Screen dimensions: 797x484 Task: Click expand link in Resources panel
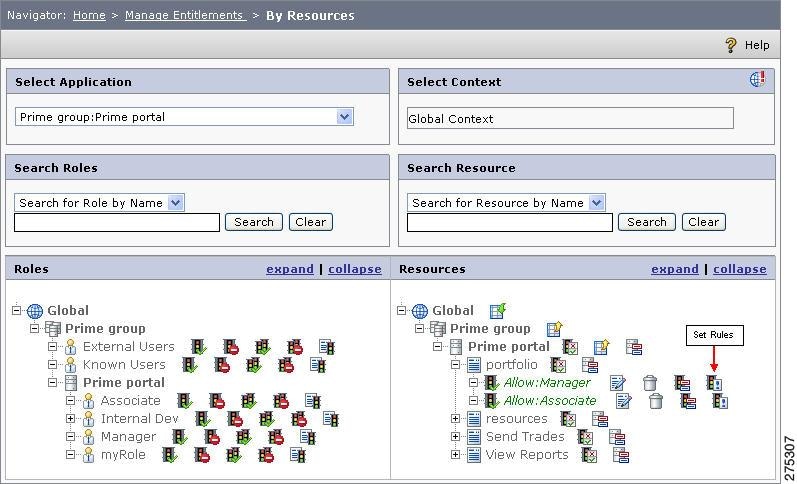pyautogui.click(x=675, y=269)
